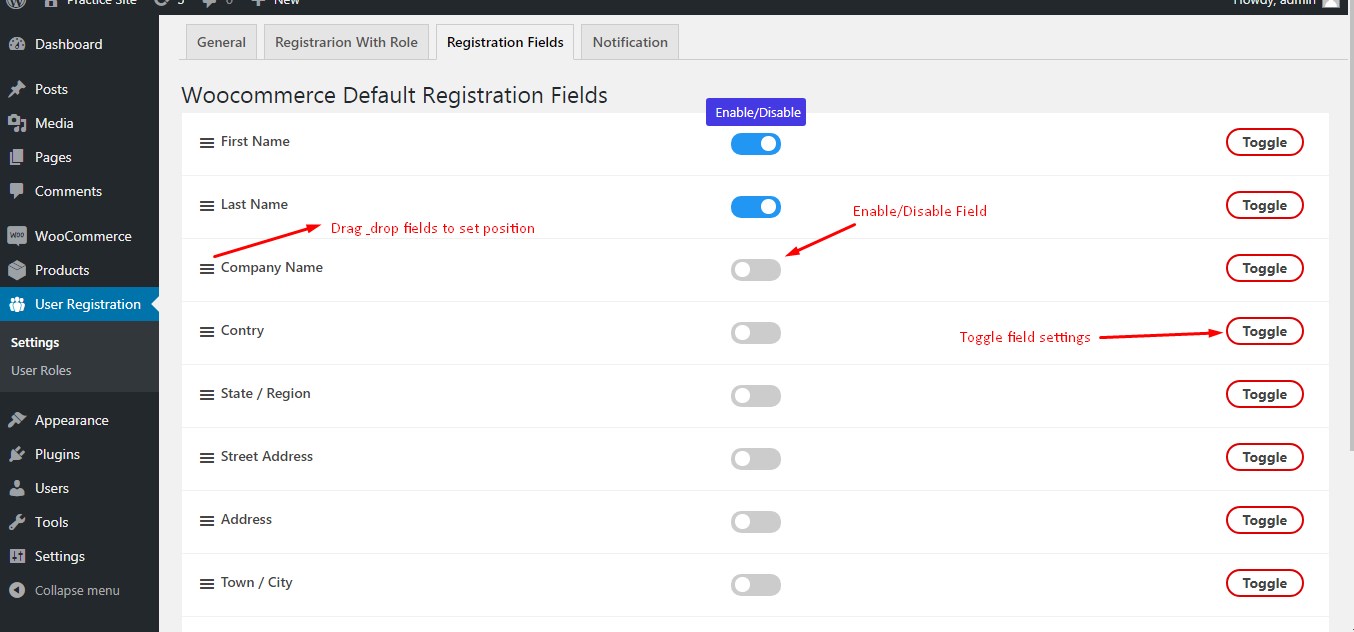Enable the Street Address field switch
The width and height of the screenshot is (1354, 632).
click(755, 459)
